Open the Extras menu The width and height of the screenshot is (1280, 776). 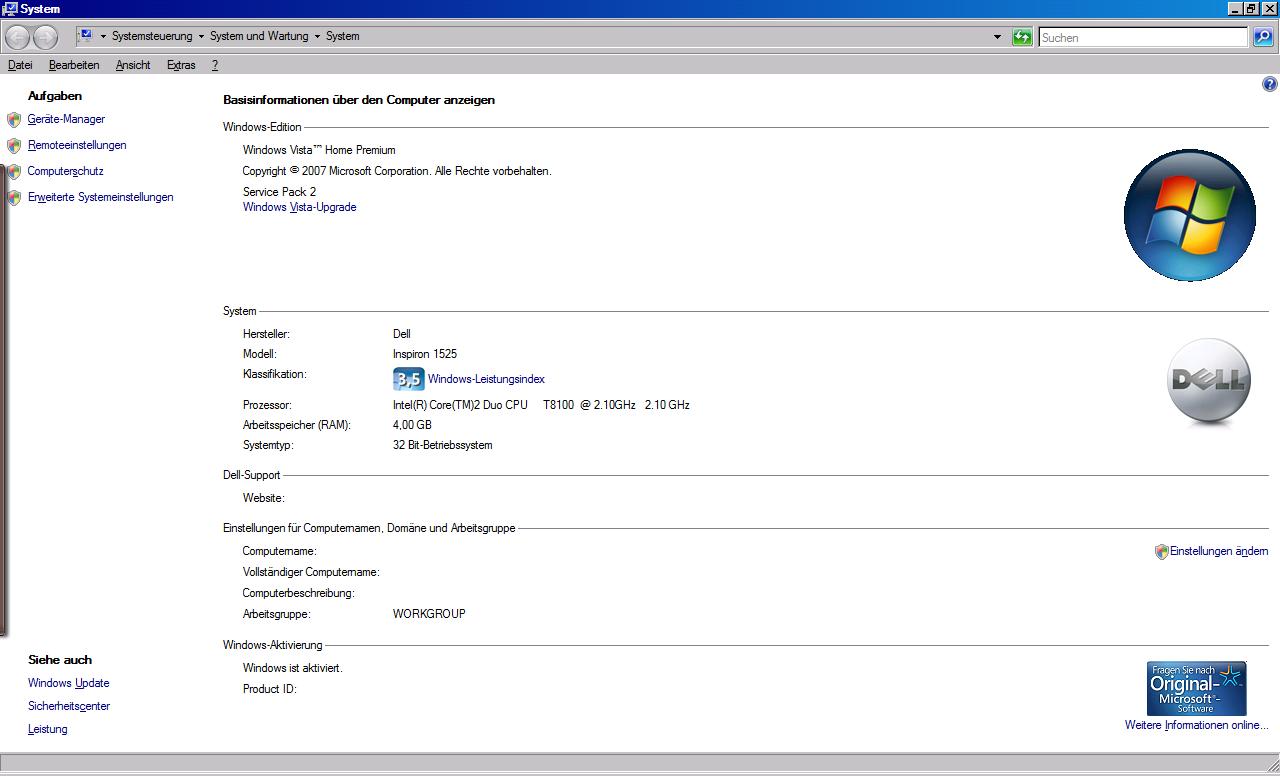coord(181,65)
